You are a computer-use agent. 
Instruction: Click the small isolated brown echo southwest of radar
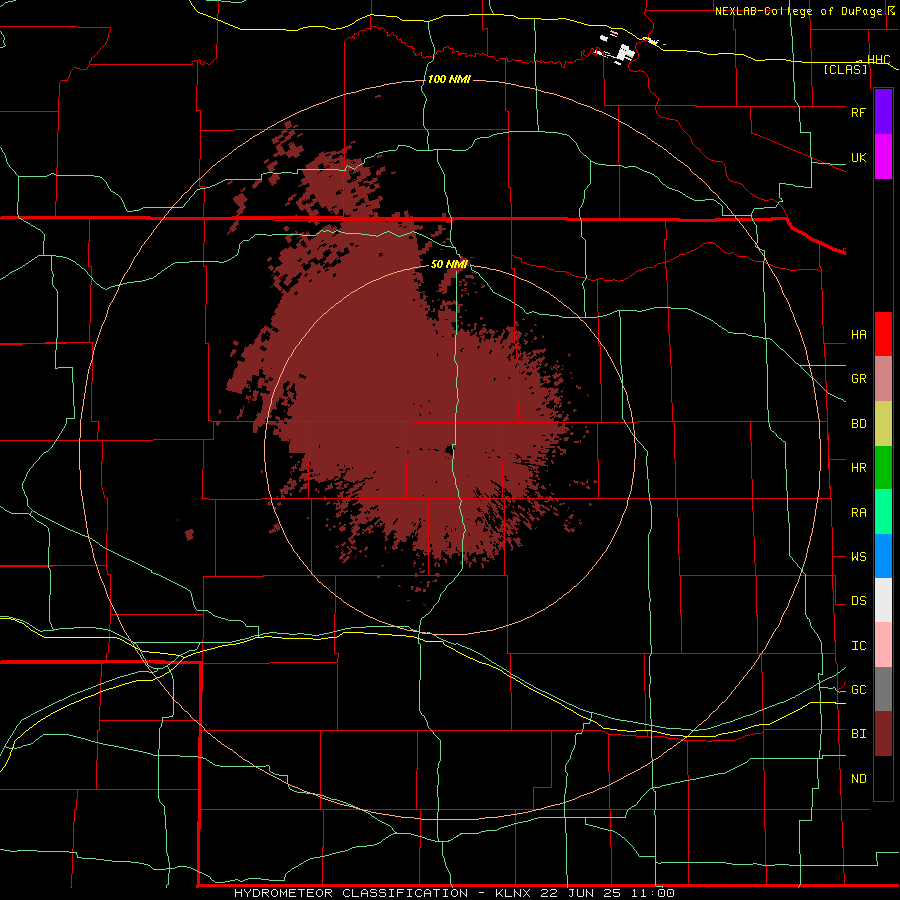tap(189, 534)
